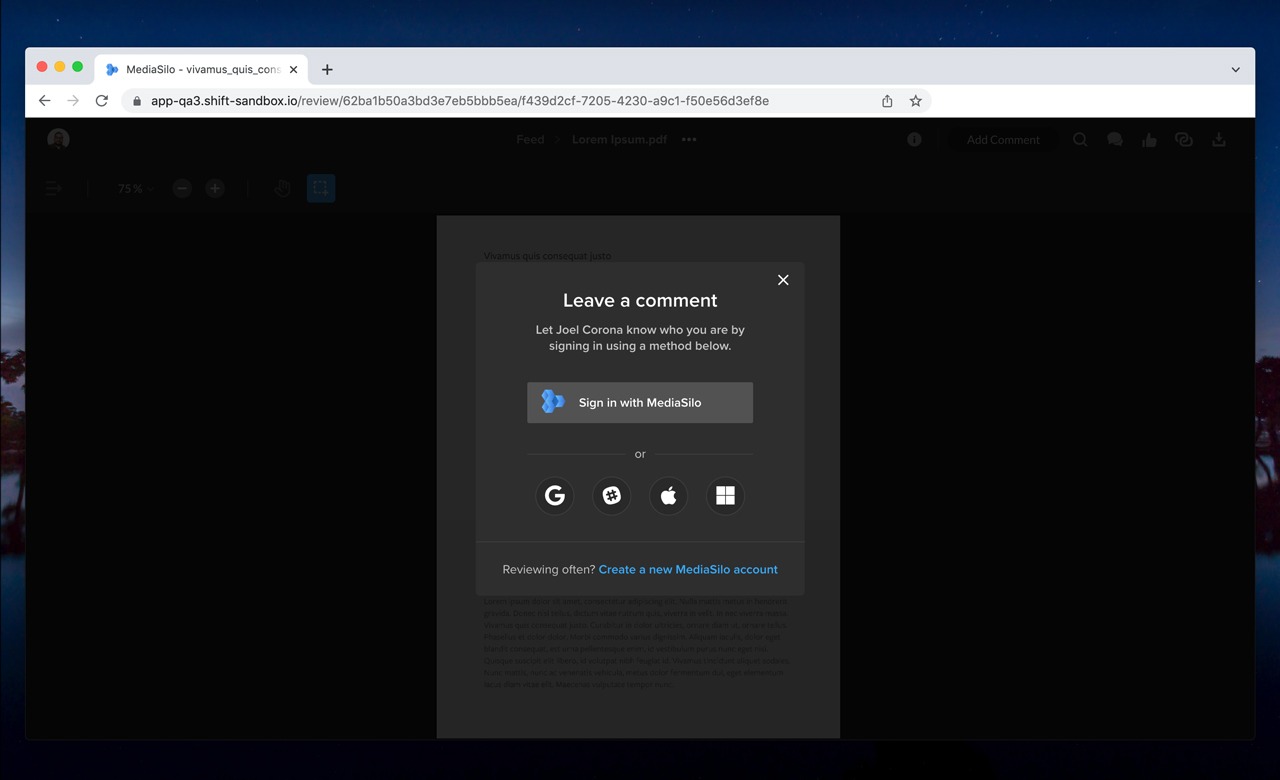This screenshot has height=780, width=1280.
Task: Expand the tab search dropdown arrow
Action: click(1235, 70)
